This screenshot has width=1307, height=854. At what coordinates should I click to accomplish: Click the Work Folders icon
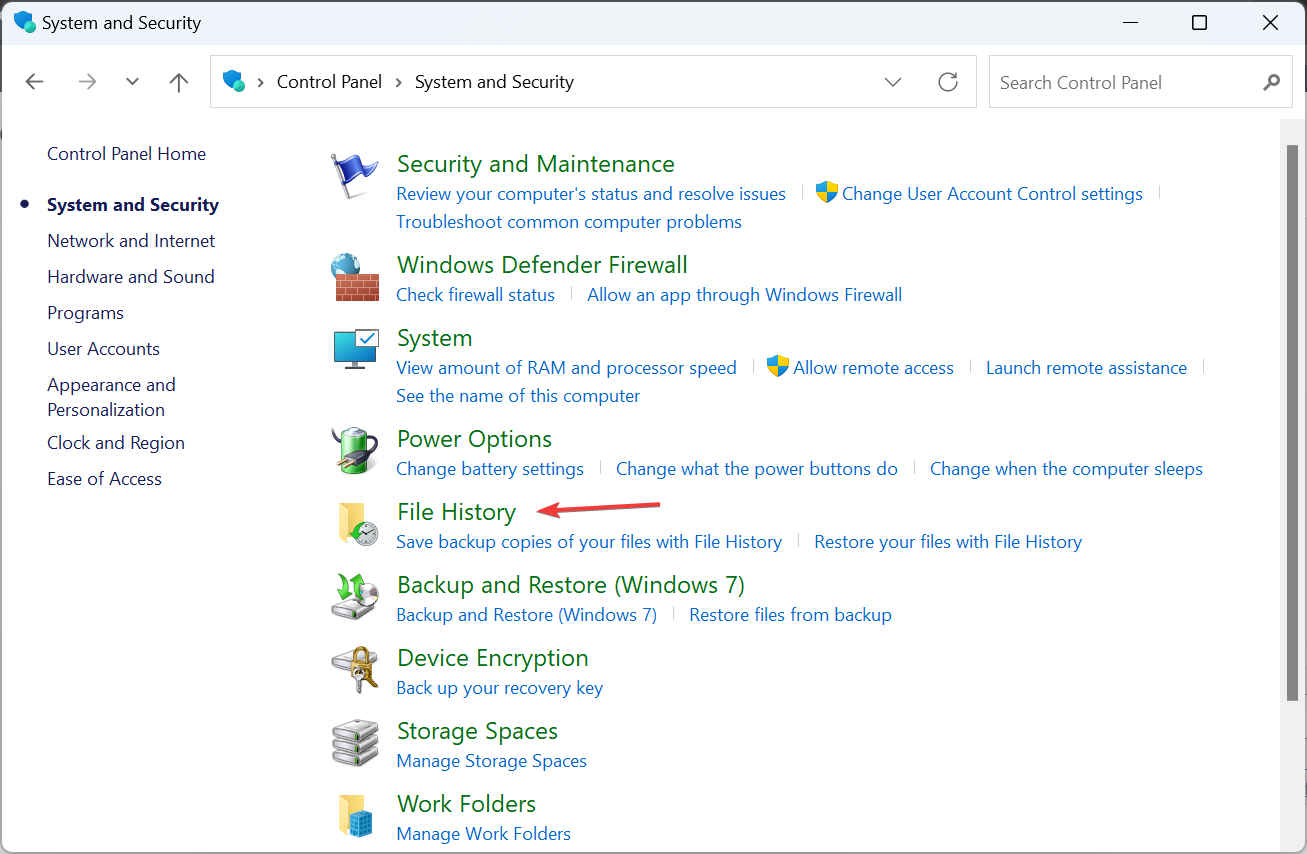[x=356, y=816]
